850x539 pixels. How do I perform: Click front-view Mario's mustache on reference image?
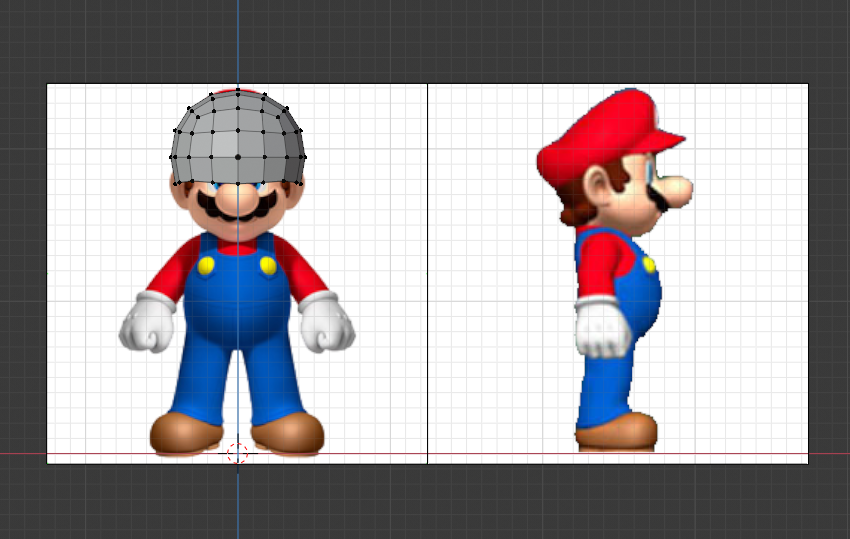[237, 206]
